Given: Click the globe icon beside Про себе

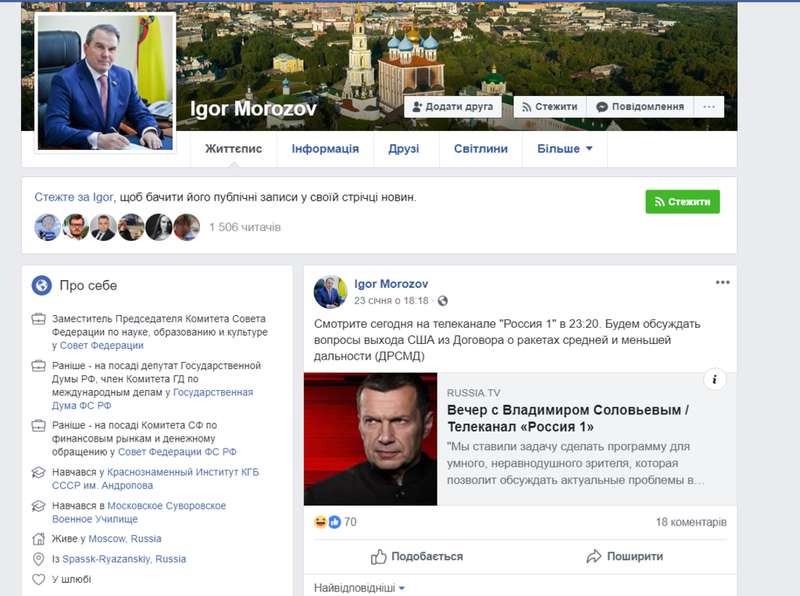Looking at the screenshot, I should (x=42, y=285).
